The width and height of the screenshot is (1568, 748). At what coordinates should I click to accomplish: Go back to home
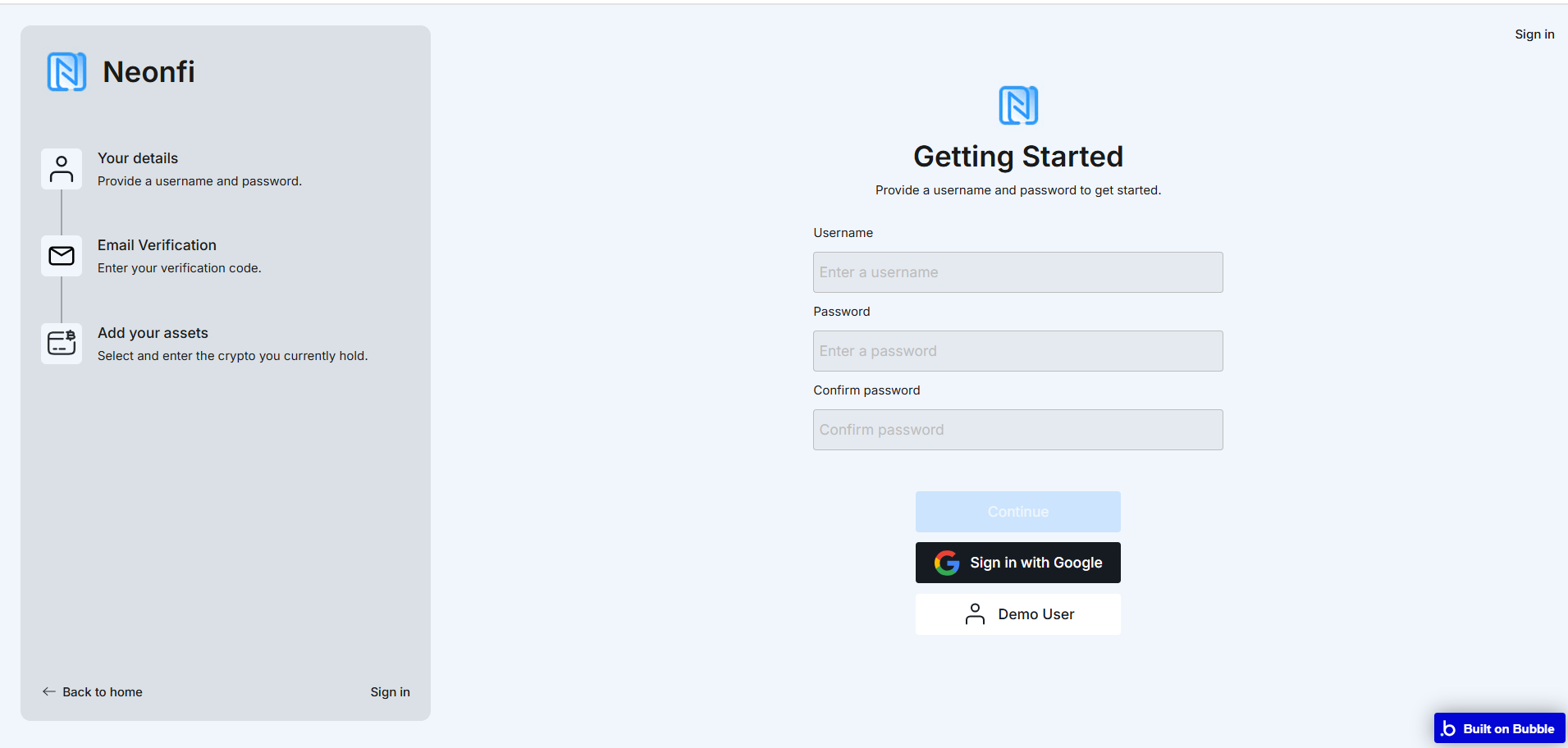pyautogui.click(x=93, y=692)
